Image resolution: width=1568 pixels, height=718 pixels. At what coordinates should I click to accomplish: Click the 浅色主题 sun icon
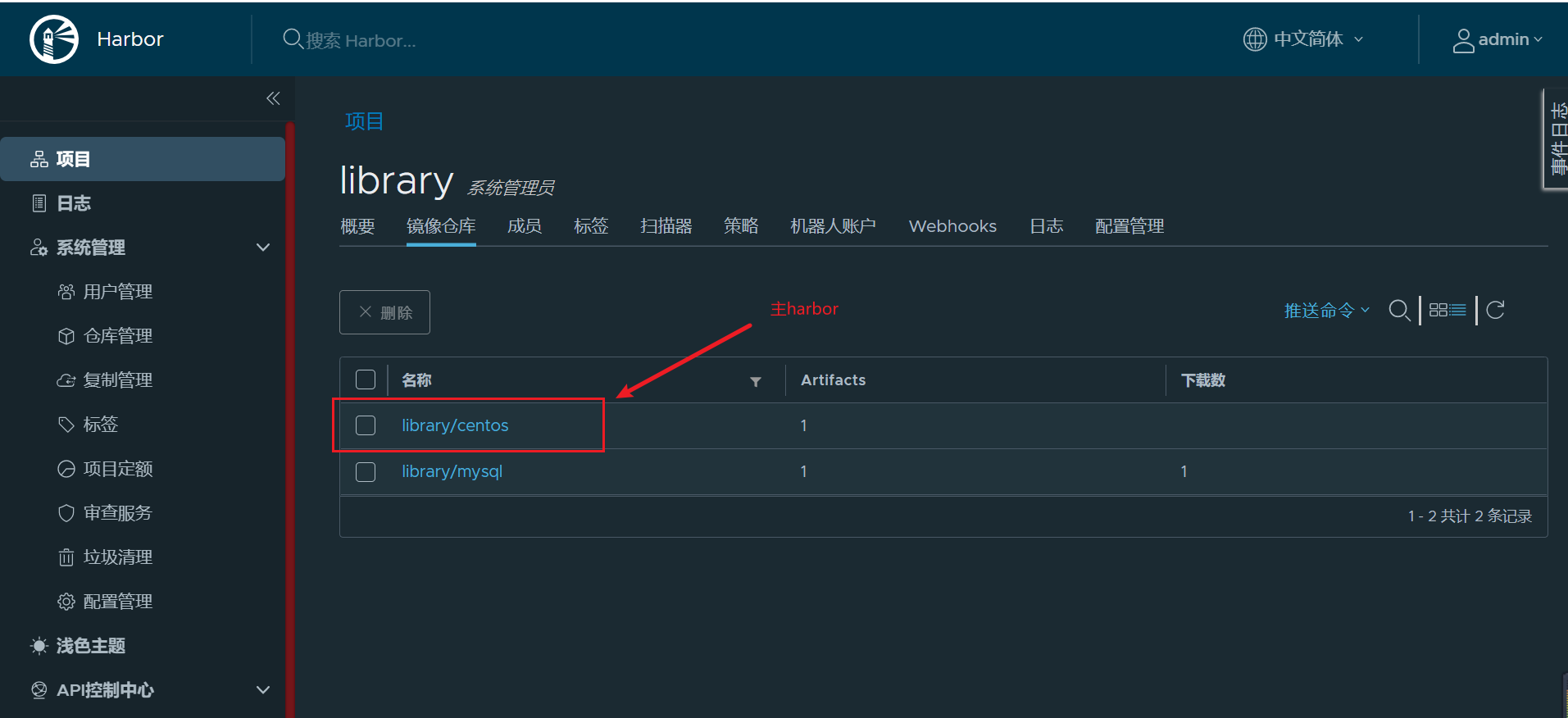[x=39, y=646]
